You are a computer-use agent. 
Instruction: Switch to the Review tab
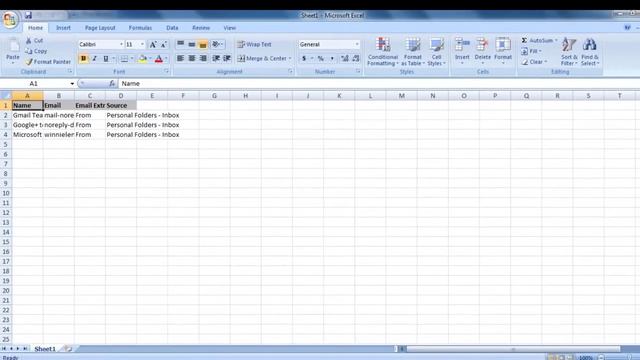201,28
